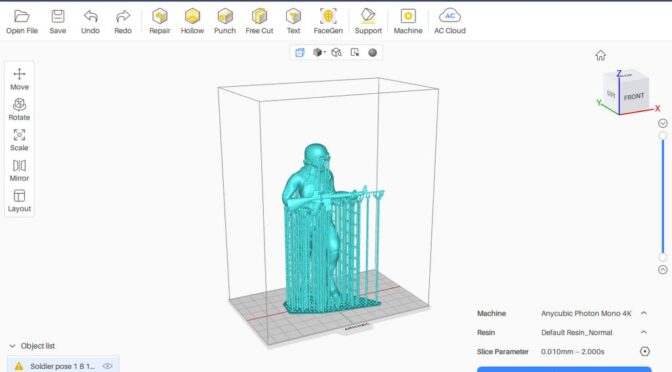Open the Layout tool
This screenshot has height=372, width=672.
19,201
